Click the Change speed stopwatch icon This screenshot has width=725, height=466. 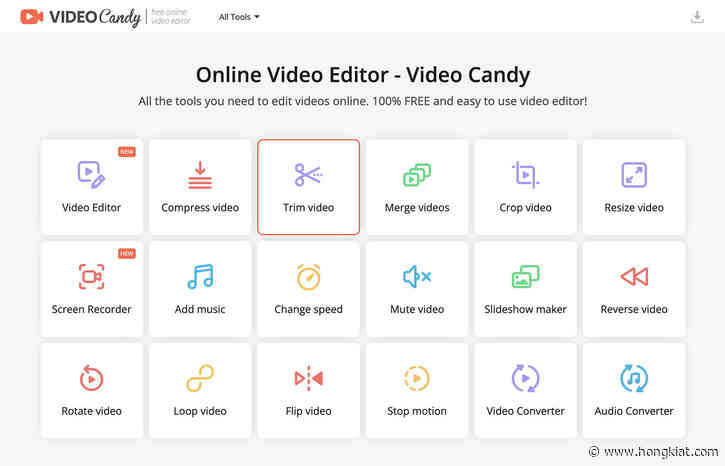click(308, 276)
